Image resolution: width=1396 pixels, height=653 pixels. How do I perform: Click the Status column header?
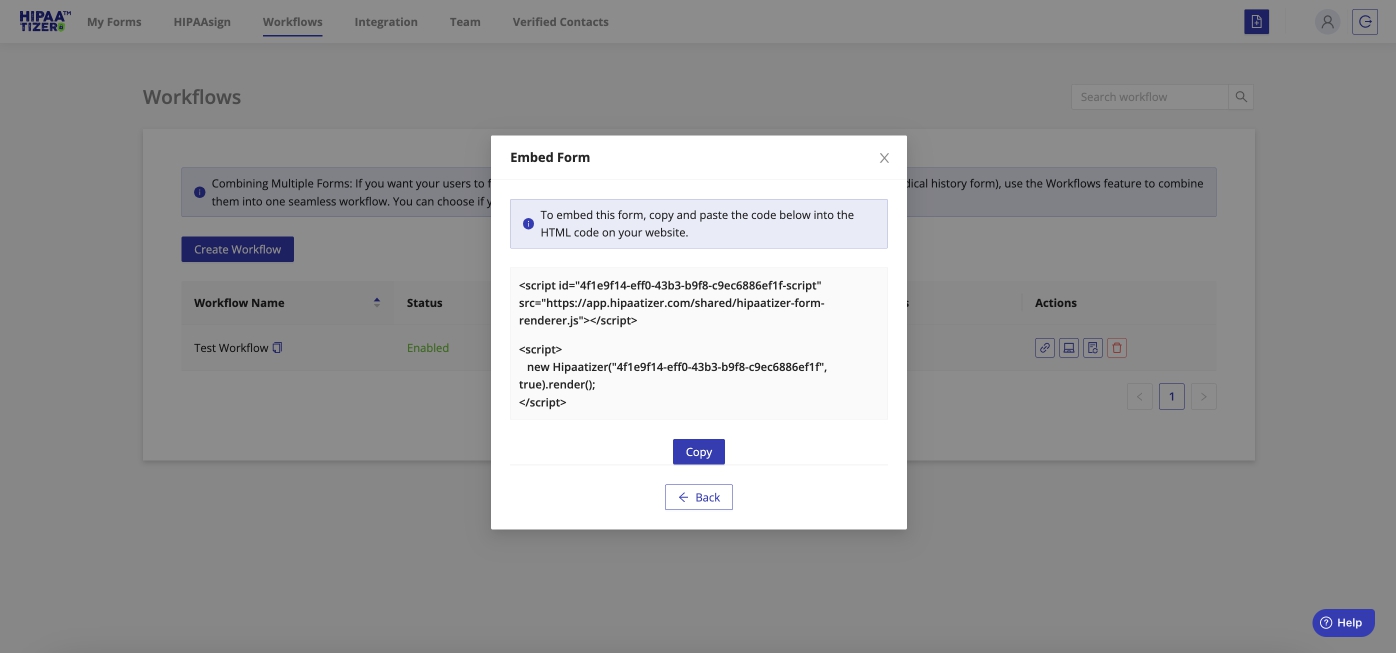(x=425, y=303)
